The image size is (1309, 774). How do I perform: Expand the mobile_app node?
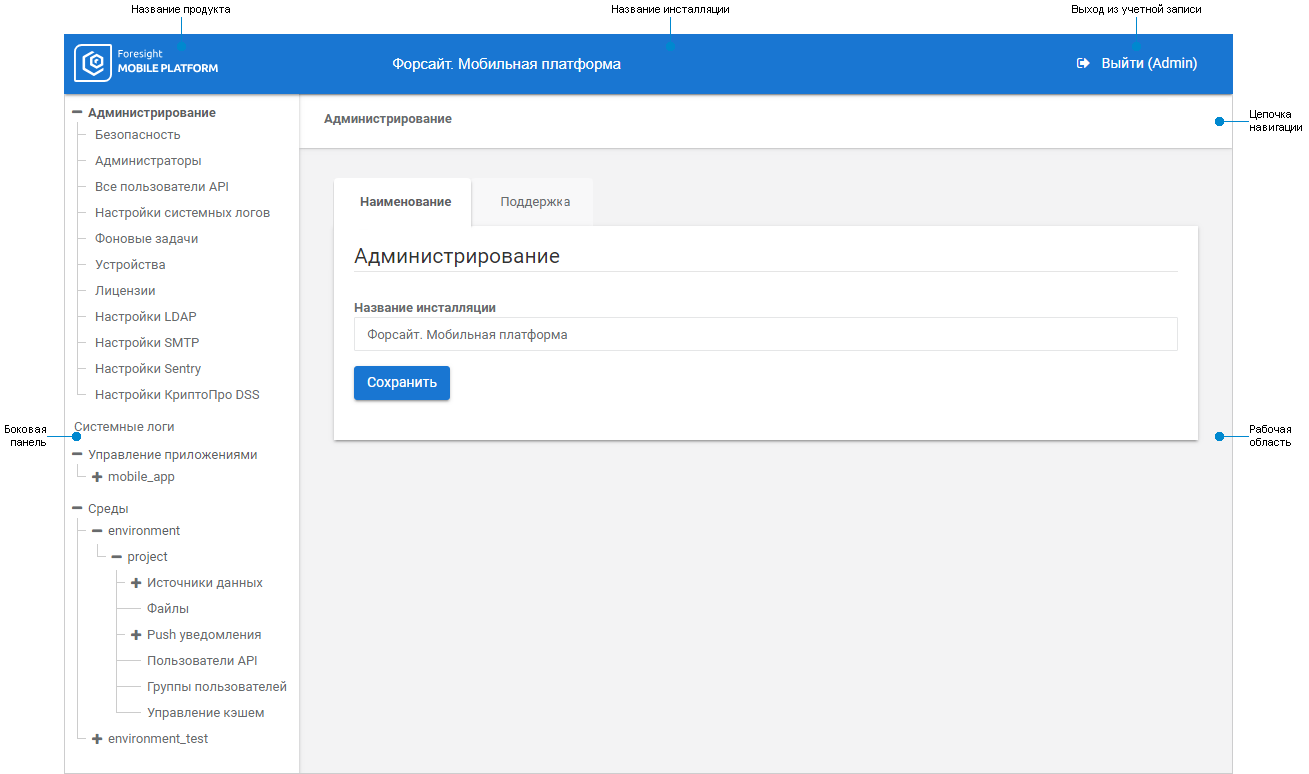pyautogui.click(x=97, y=477)
